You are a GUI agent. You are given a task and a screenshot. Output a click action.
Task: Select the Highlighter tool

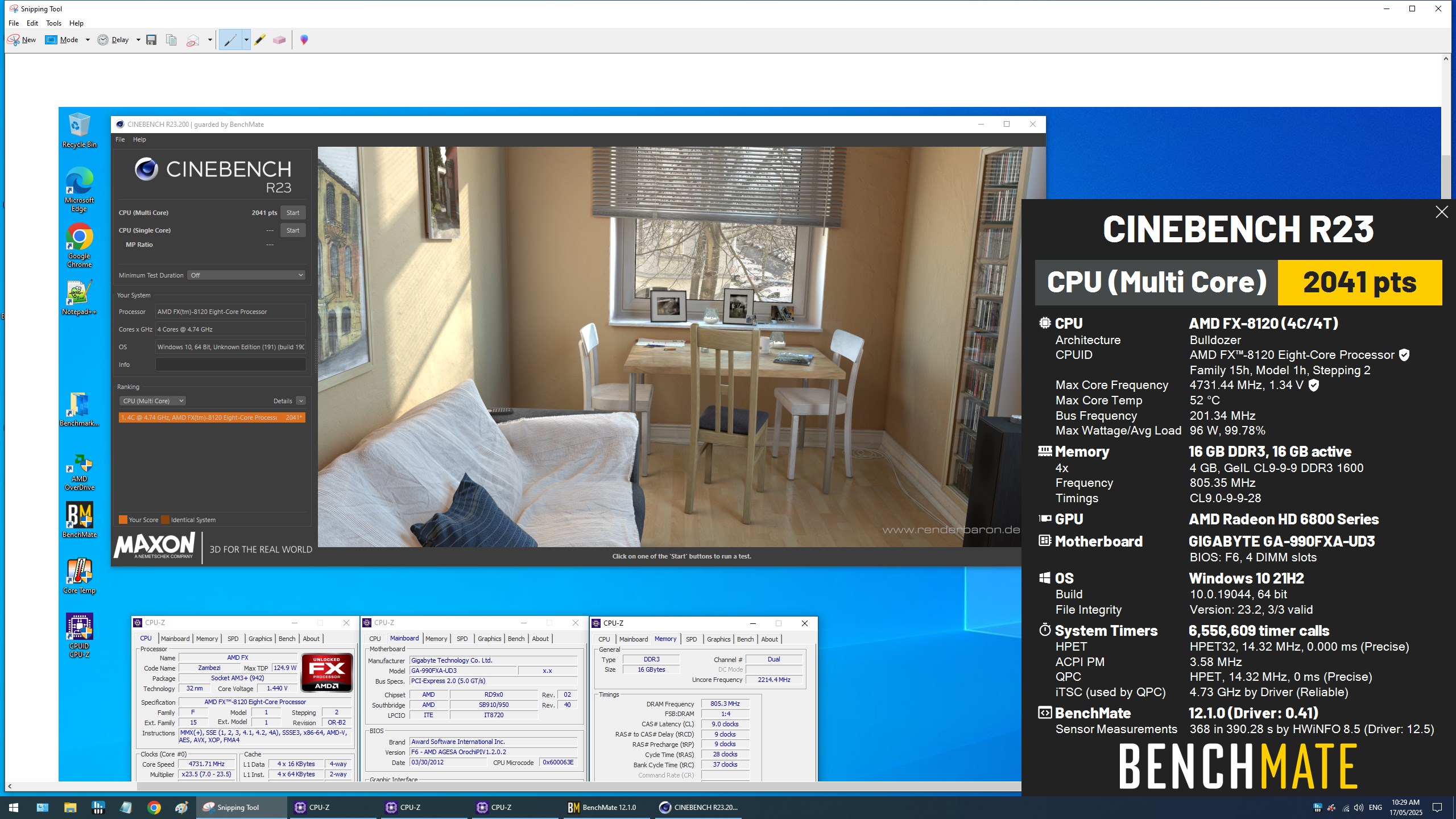point(260,40)
